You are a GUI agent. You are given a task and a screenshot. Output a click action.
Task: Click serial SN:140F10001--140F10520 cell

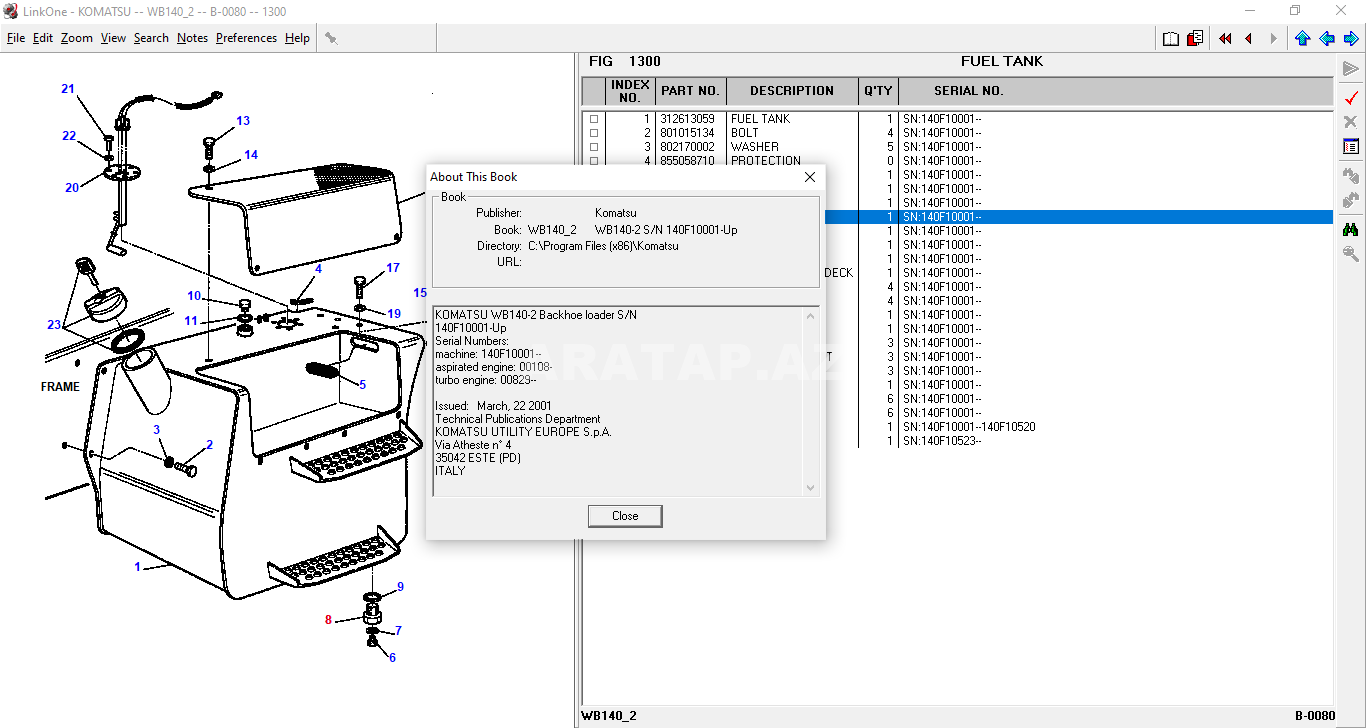coord(969,427)
